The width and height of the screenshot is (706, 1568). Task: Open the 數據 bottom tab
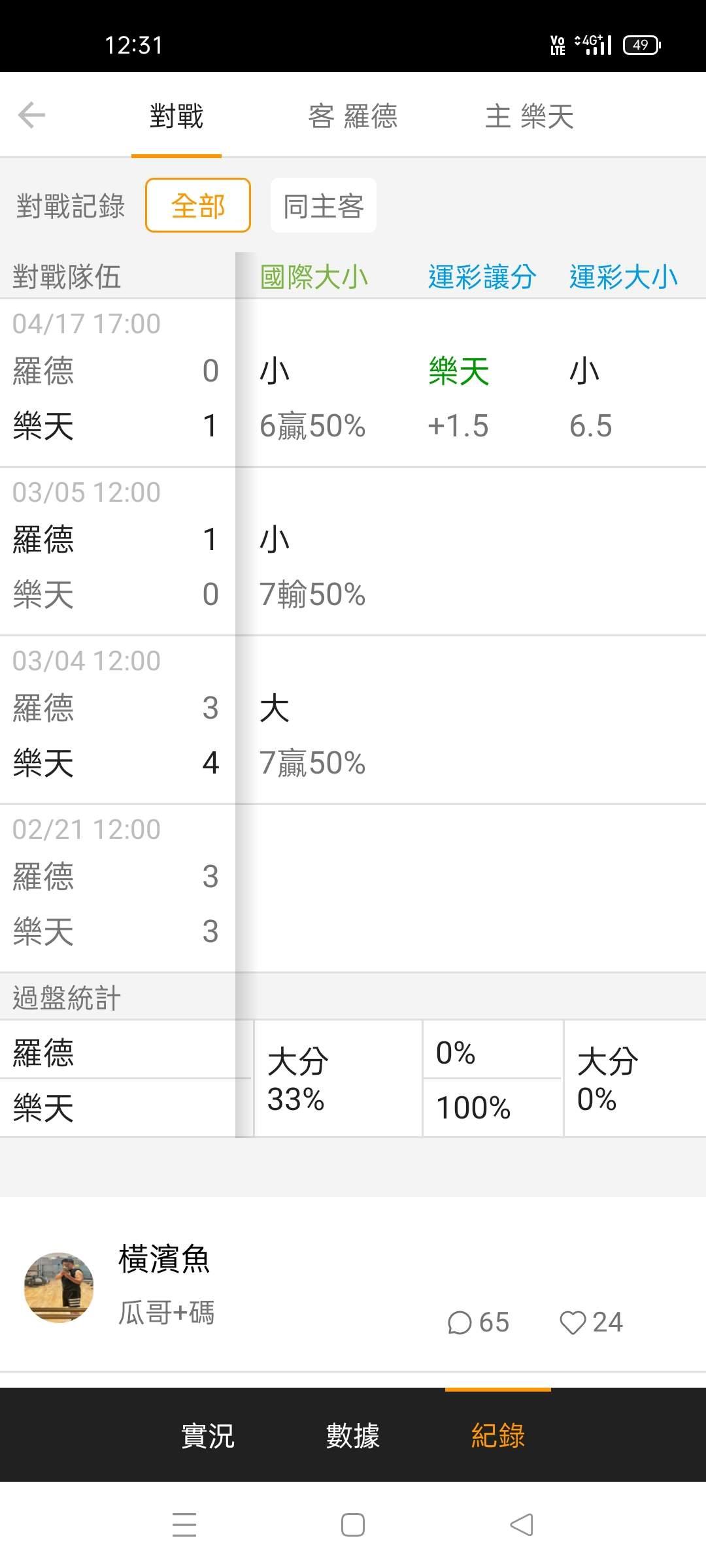pos(353,1435)
